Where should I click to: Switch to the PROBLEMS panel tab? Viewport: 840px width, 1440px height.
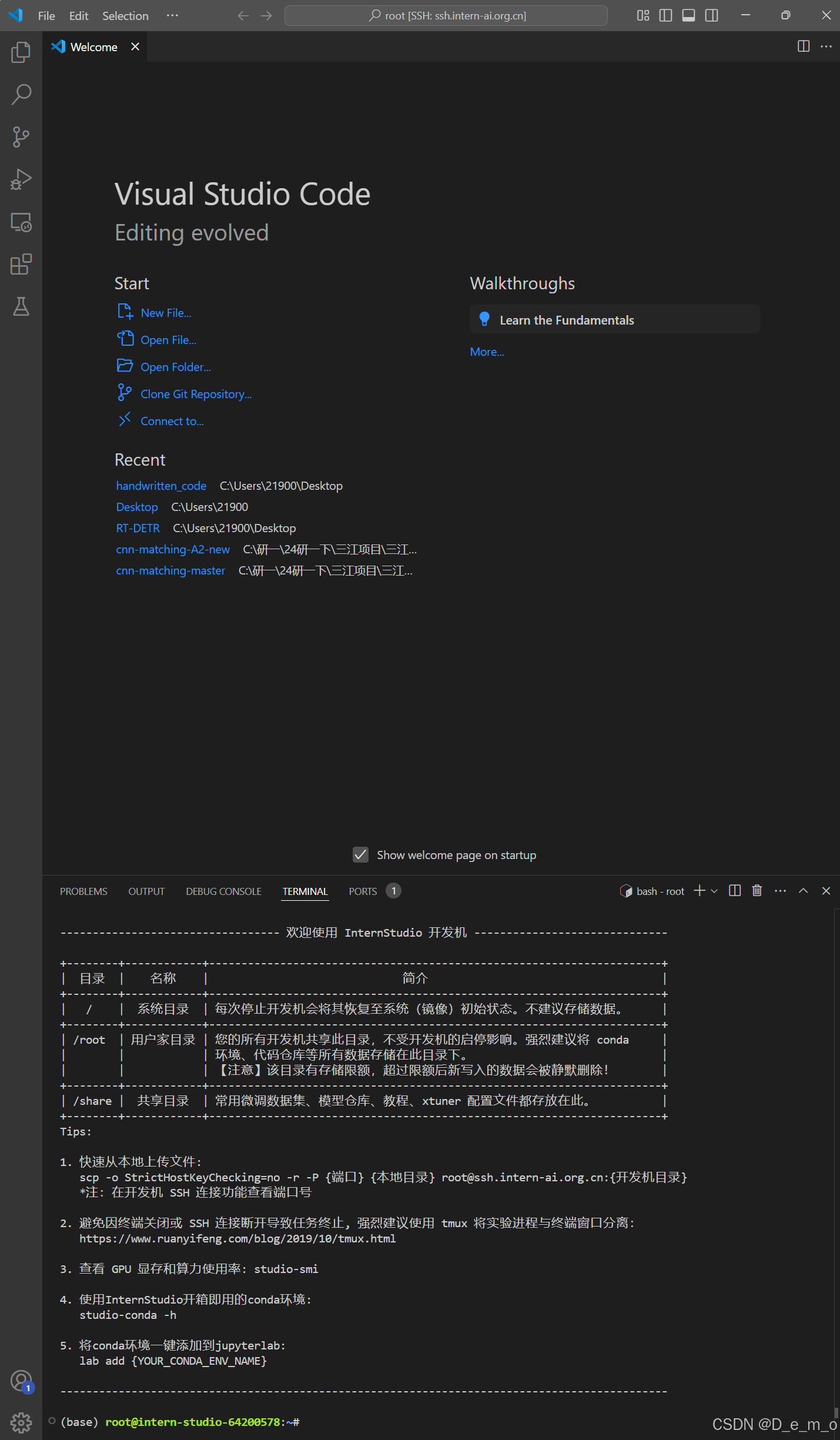click(83, 891)
